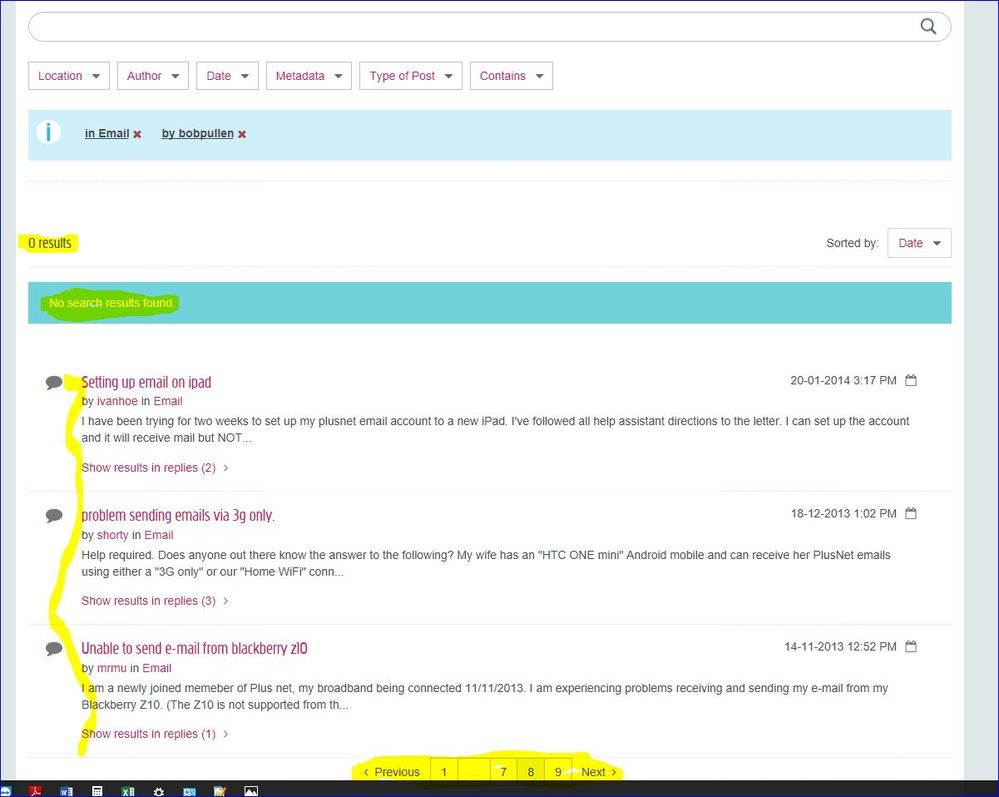Click the info icon in the filter bar
999x797 pixels.
coord(49,131)
